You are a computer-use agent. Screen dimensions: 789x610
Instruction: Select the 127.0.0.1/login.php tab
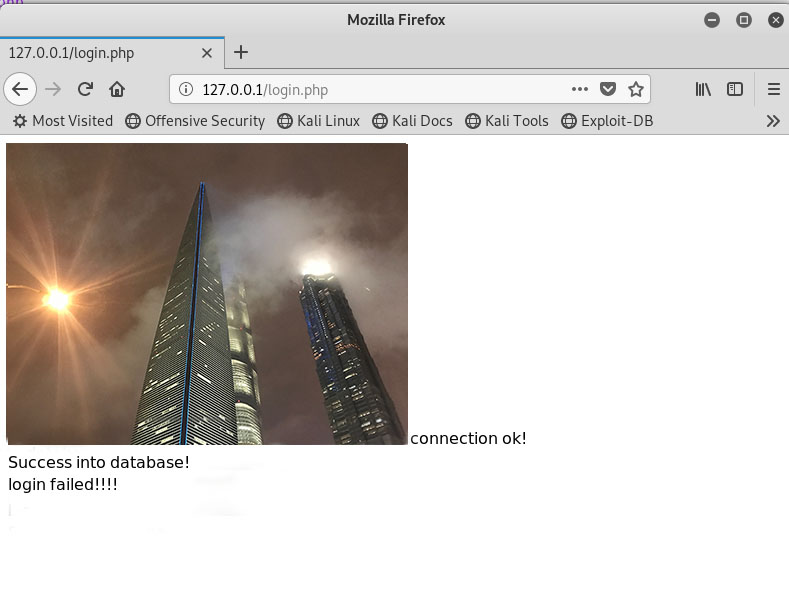click(112, 53)
